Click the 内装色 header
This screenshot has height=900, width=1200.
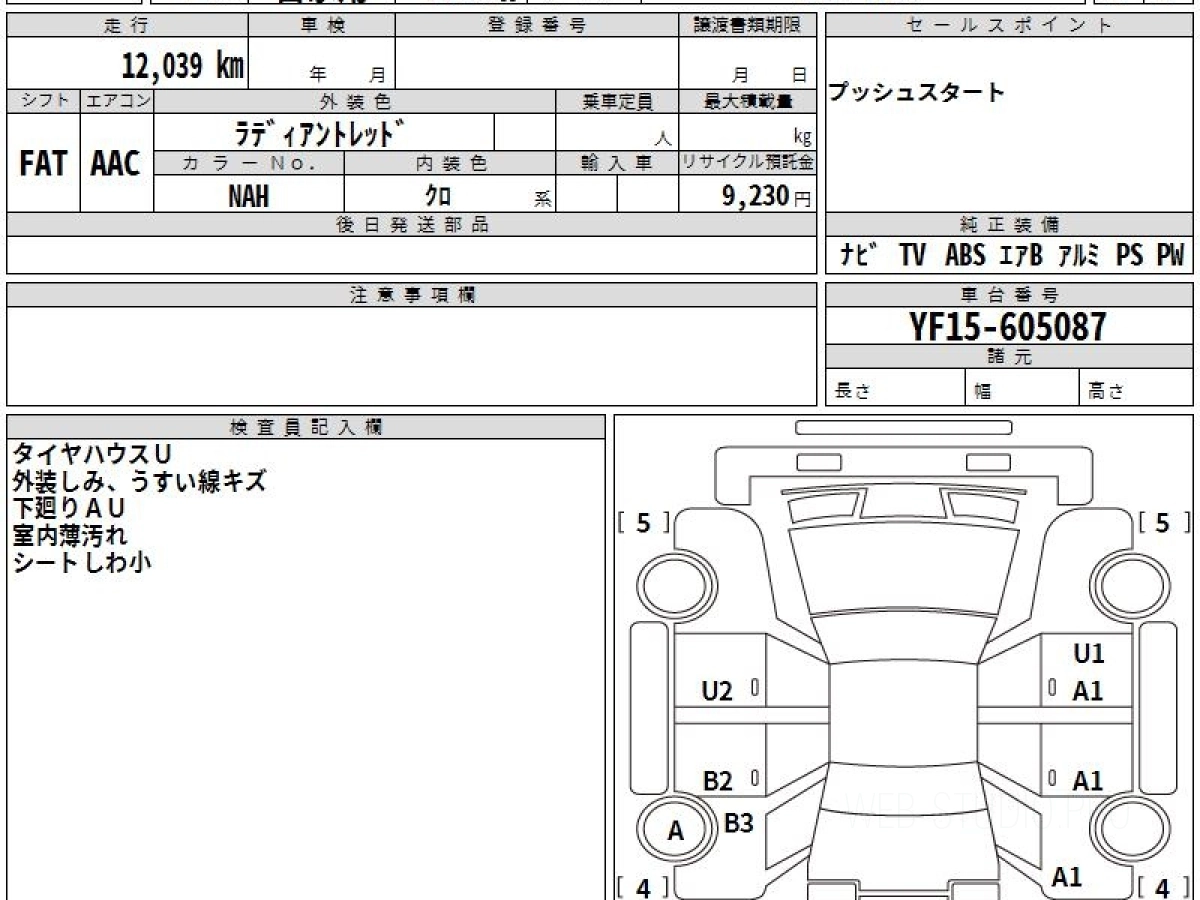tap(450, 163)
